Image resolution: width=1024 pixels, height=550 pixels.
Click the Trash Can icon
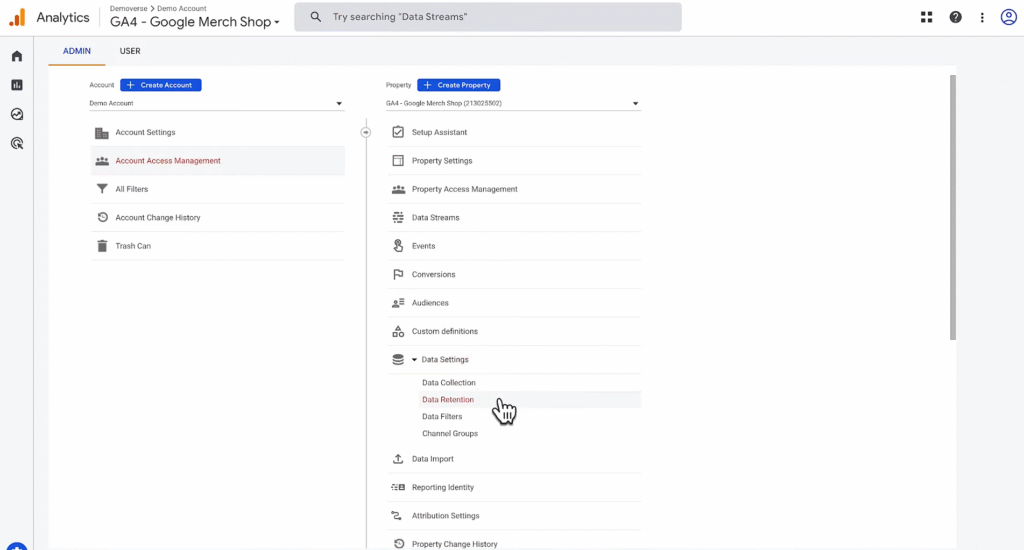tap(102, 246)
